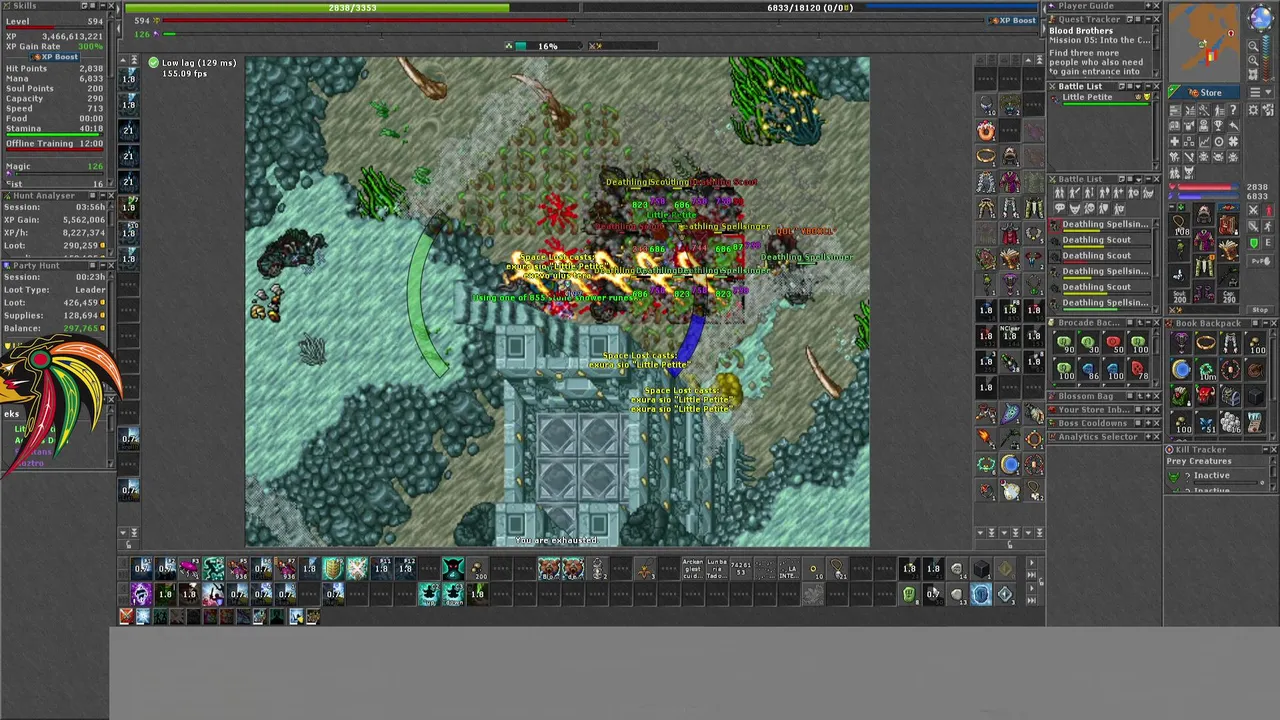Click the mushroom item hotkey showing 200
Screen dimensions: 1280x720
(477, 570)
